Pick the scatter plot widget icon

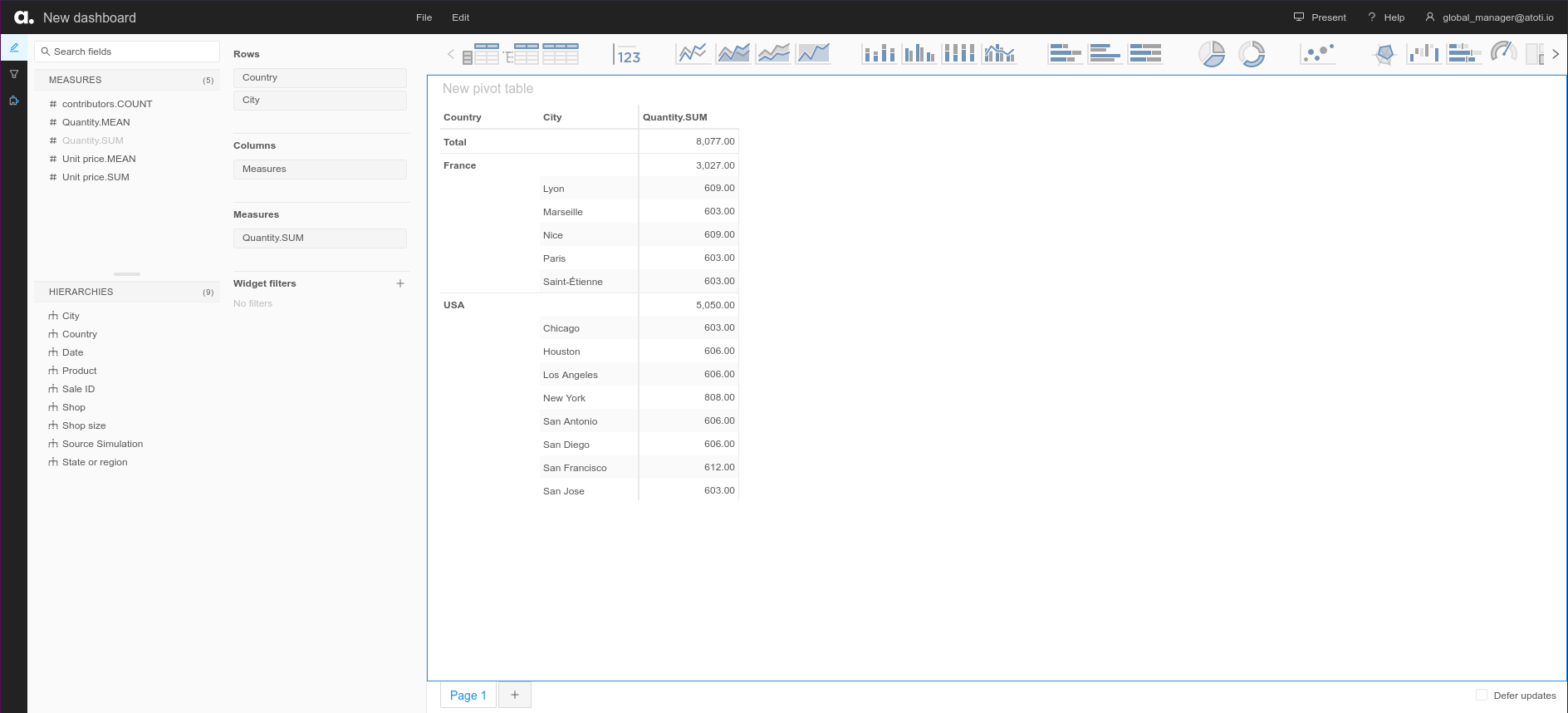click(x=1318, y=55)
